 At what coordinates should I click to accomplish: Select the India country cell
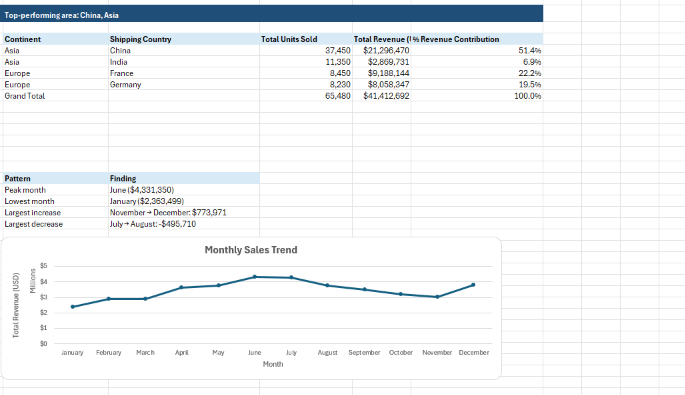pyautogui.click(x=184, y=62)
